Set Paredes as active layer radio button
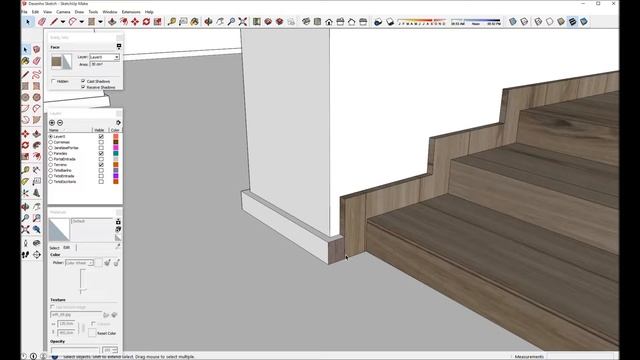 tap(51, 153)
